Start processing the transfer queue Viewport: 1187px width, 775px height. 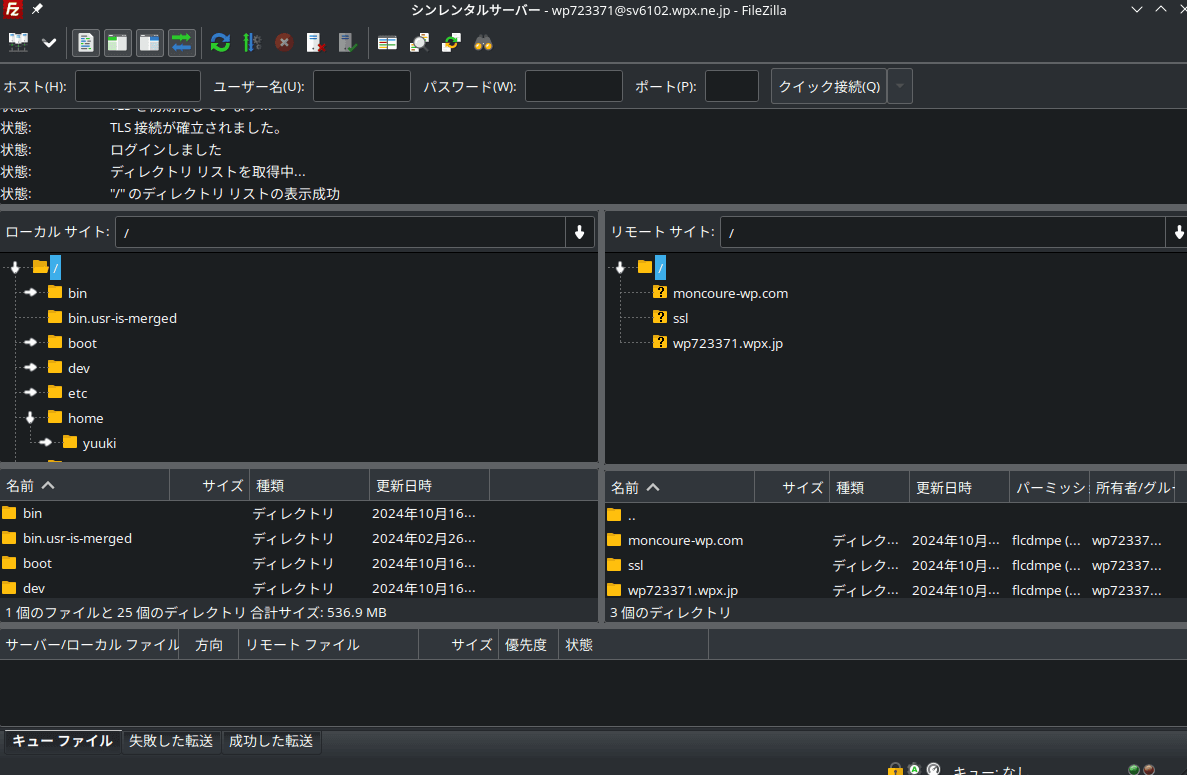252,42
